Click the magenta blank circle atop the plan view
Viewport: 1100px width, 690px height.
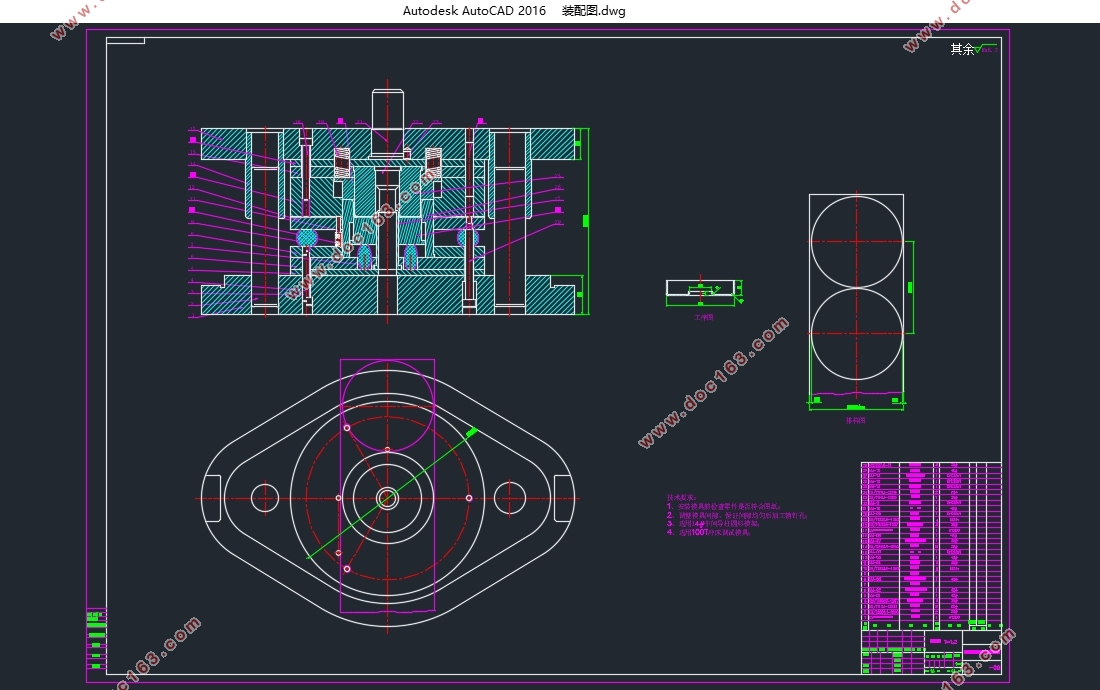[x=387, y=406]
